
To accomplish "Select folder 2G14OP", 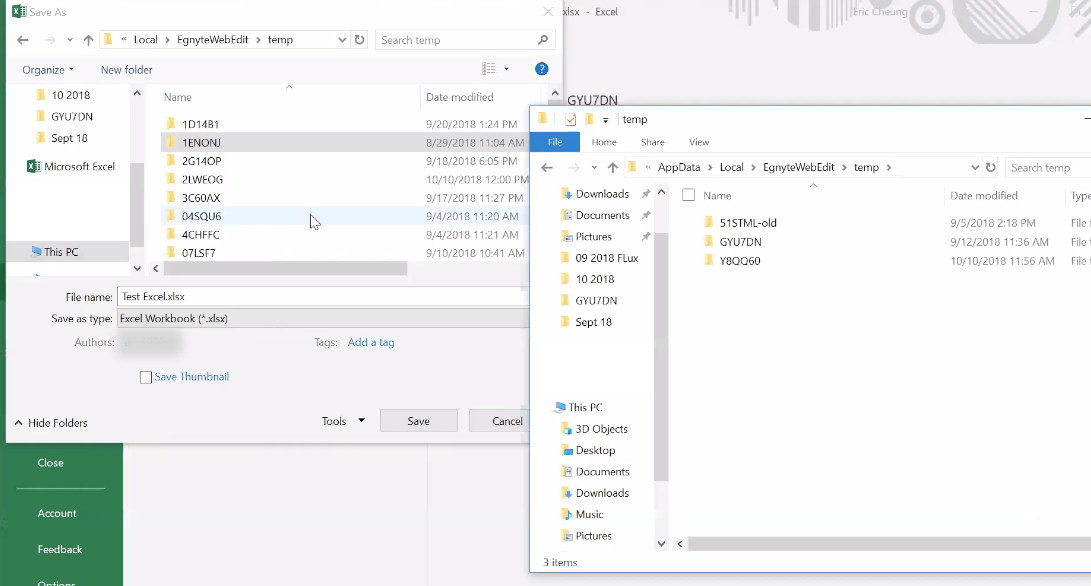I will 202,161.
